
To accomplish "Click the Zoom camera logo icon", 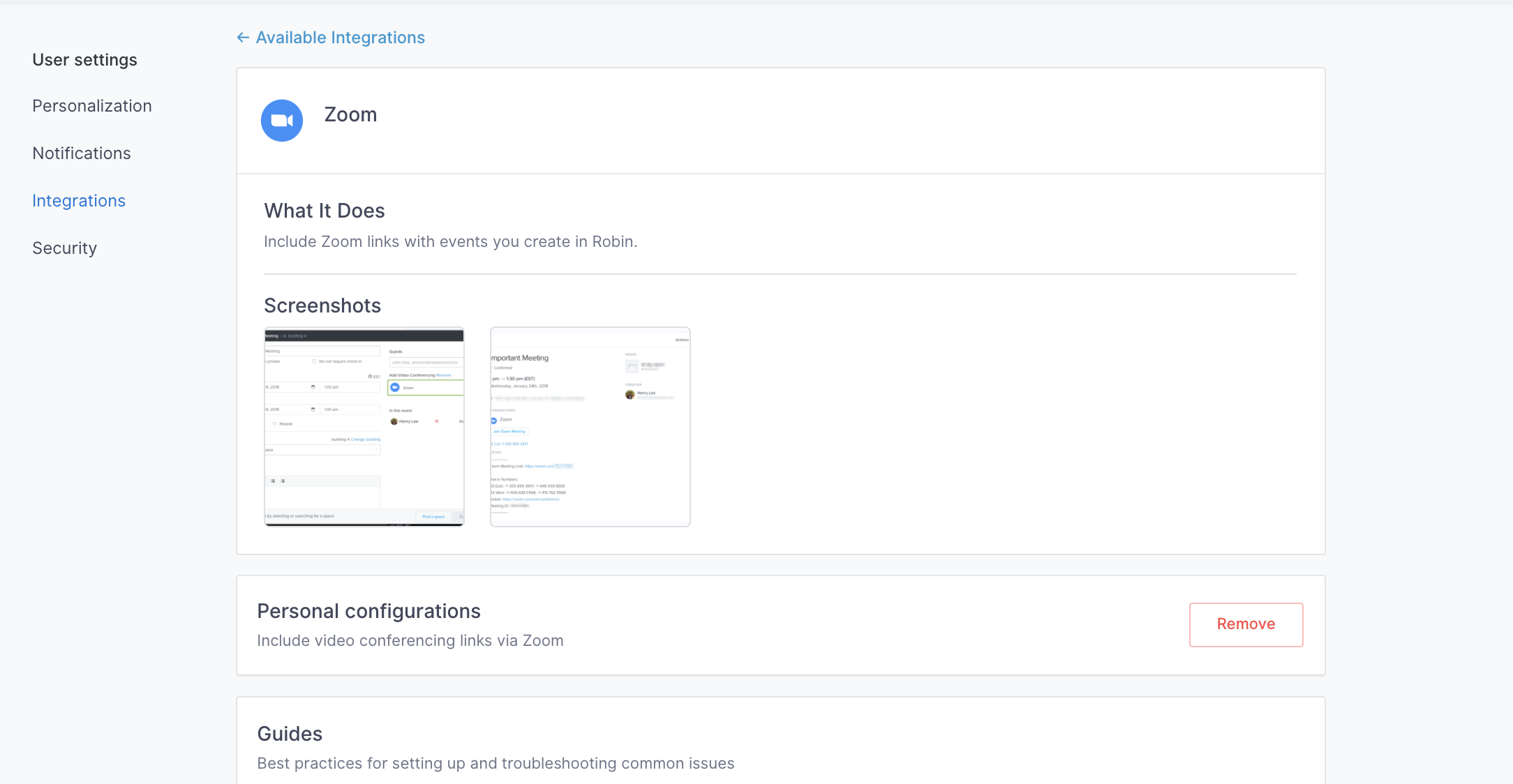I will pos(282,121).
